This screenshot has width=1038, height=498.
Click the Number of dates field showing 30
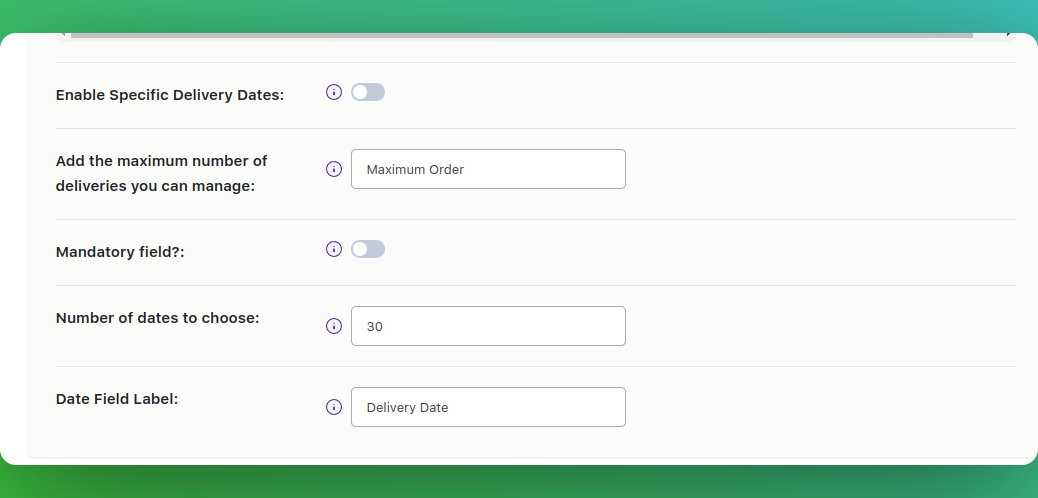(488, 326)
